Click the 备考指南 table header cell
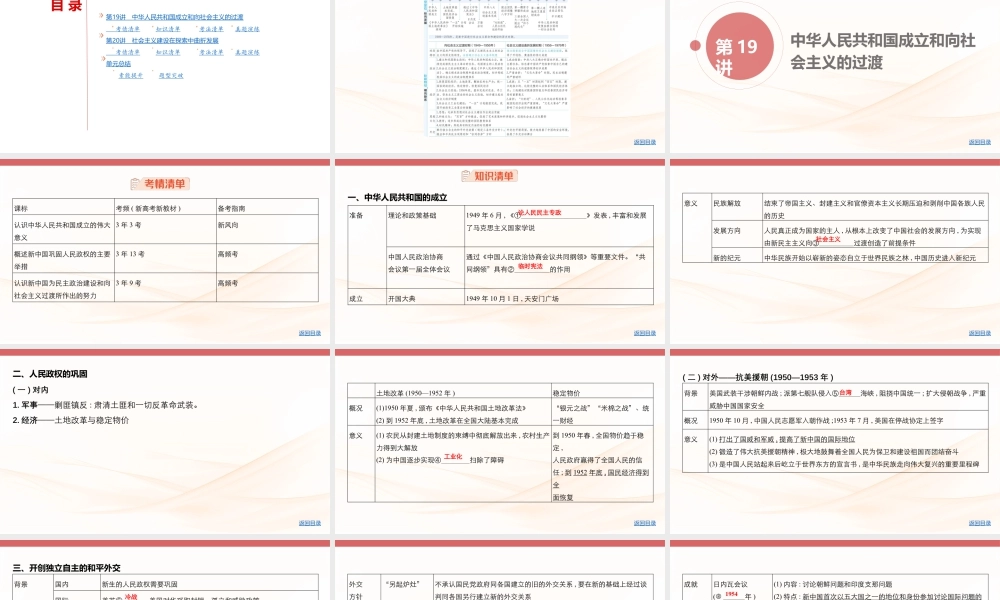Viewport: 1000px width, 600px height. 267,208
